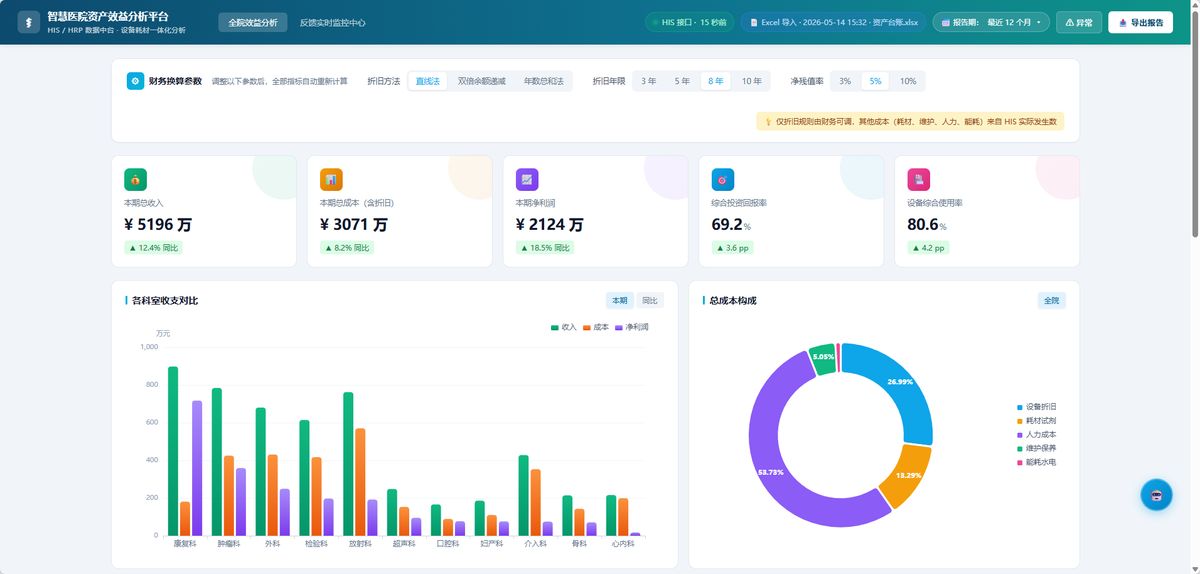Viewport: 1200px width, 574px height.
Task: Click the 介入科 axis label
Action: (536, 543)
